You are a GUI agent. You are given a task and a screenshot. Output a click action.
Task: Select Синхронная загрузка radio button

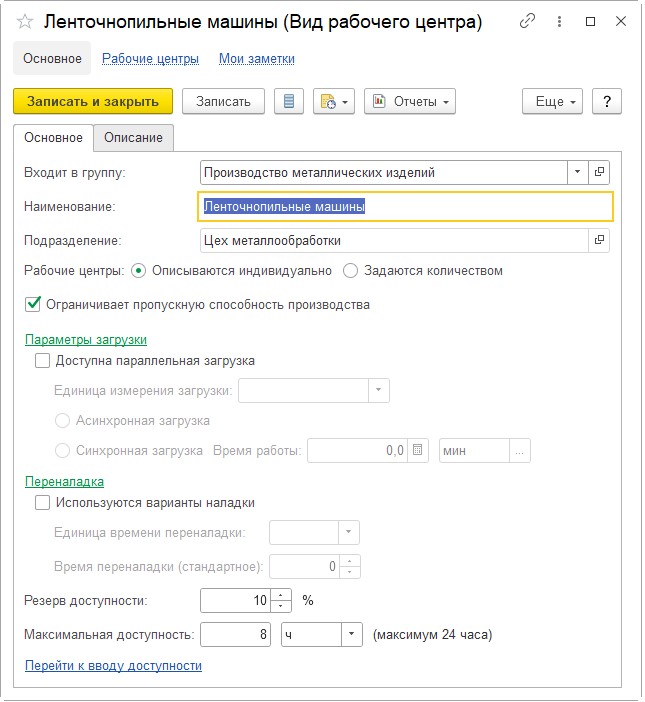[x=62, y=450]
